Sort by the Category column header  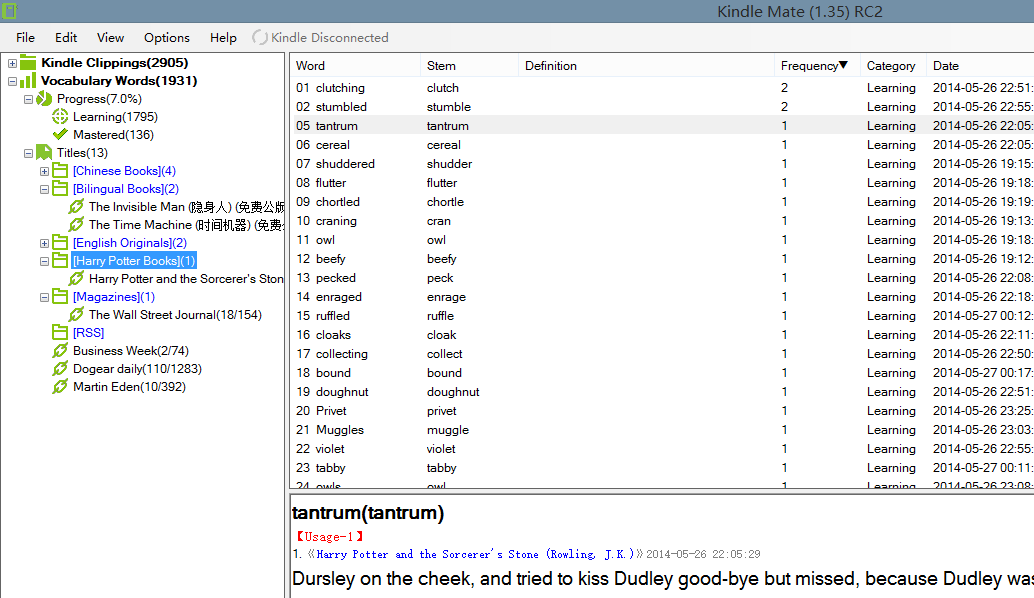point(892,66)
